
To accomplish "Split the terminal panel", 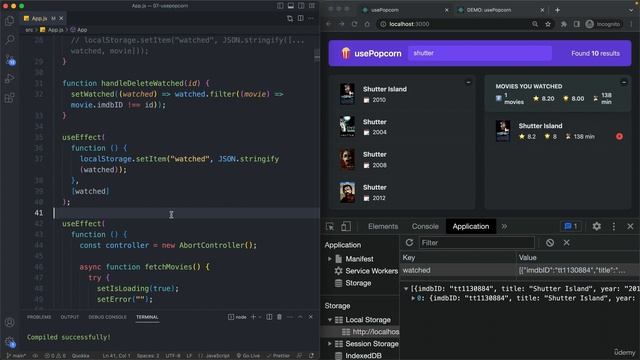I will coord(269,317).
